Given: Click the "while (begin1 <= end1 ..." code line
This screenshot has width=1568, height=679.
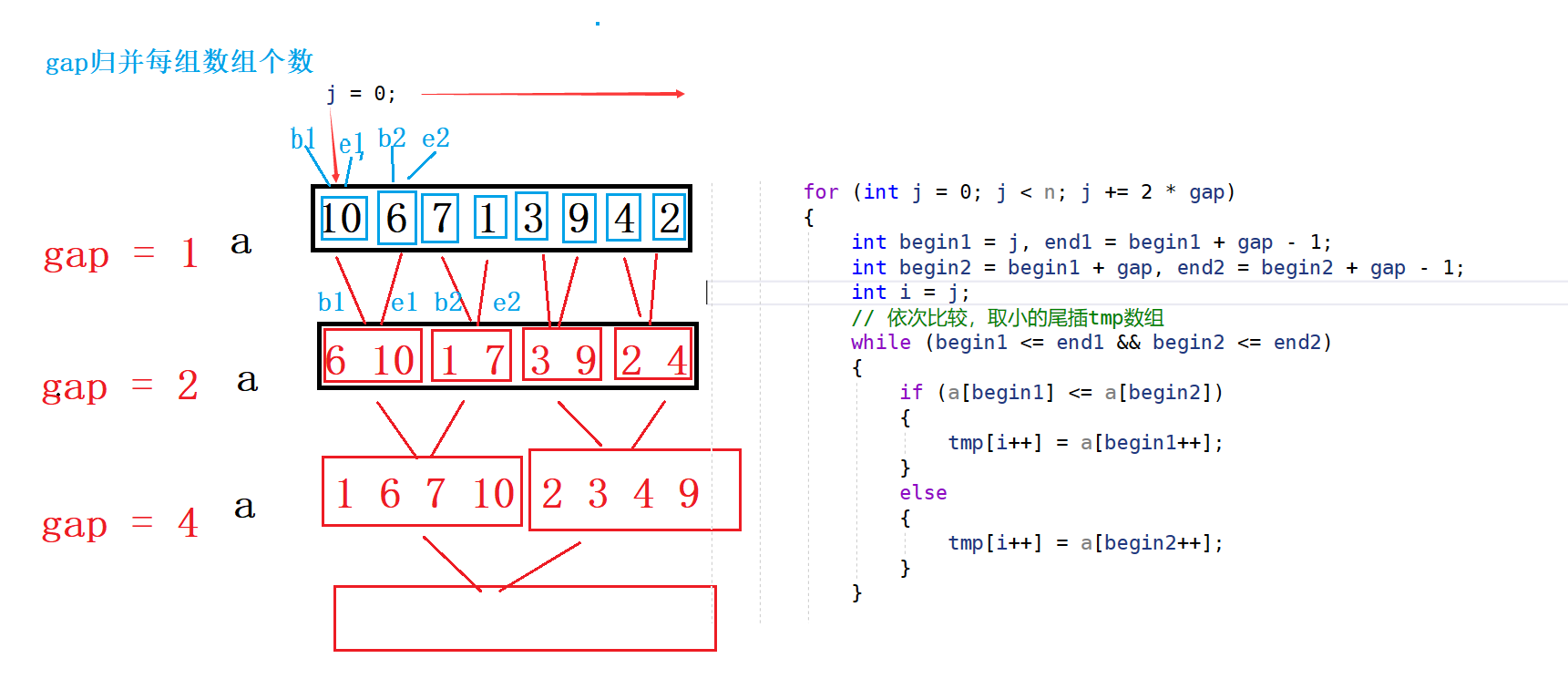Looking at the screenshot, I should point(1091,343).
